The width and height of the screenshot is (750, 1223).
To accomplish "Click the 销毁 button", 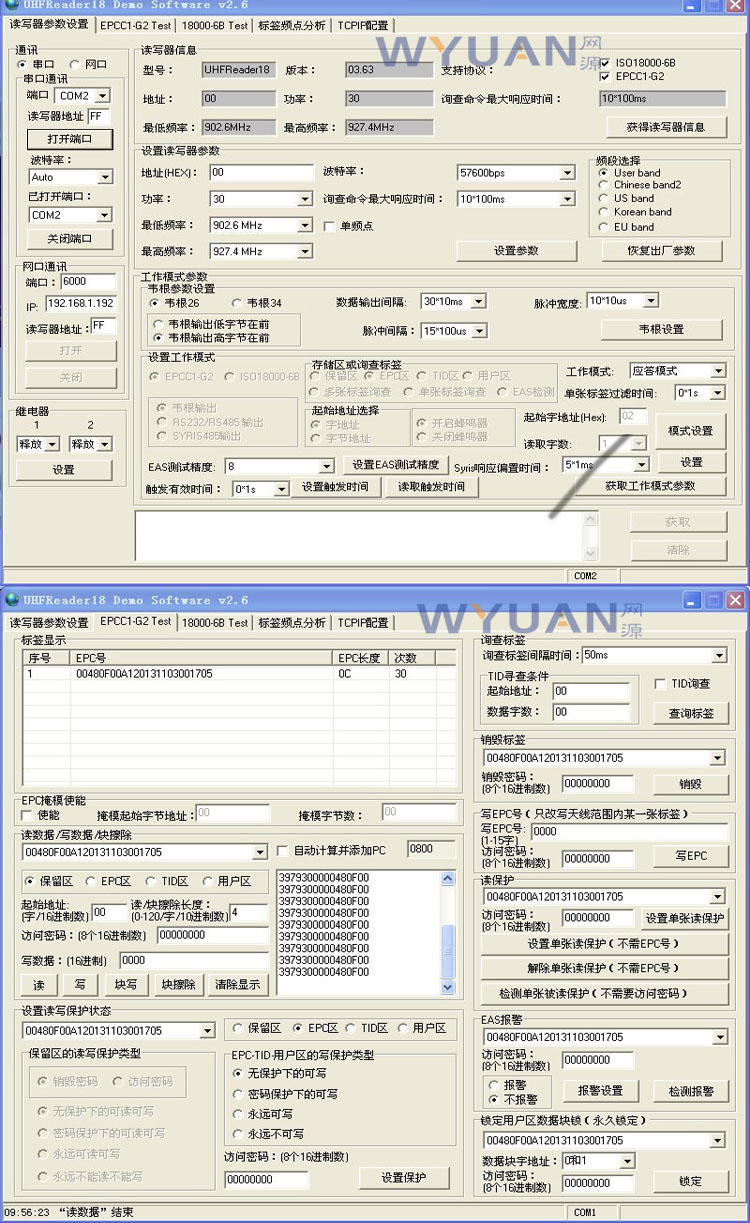I will 690,785.
